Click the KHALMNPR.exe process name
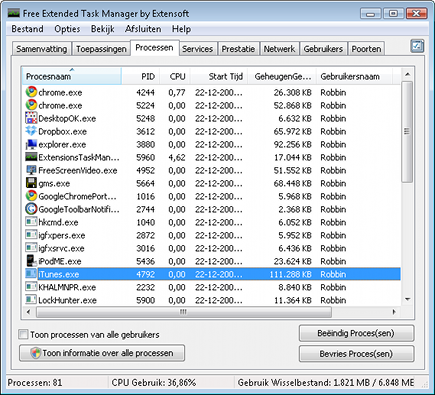This screenshot has width=435, height=395. click(67, 287)
